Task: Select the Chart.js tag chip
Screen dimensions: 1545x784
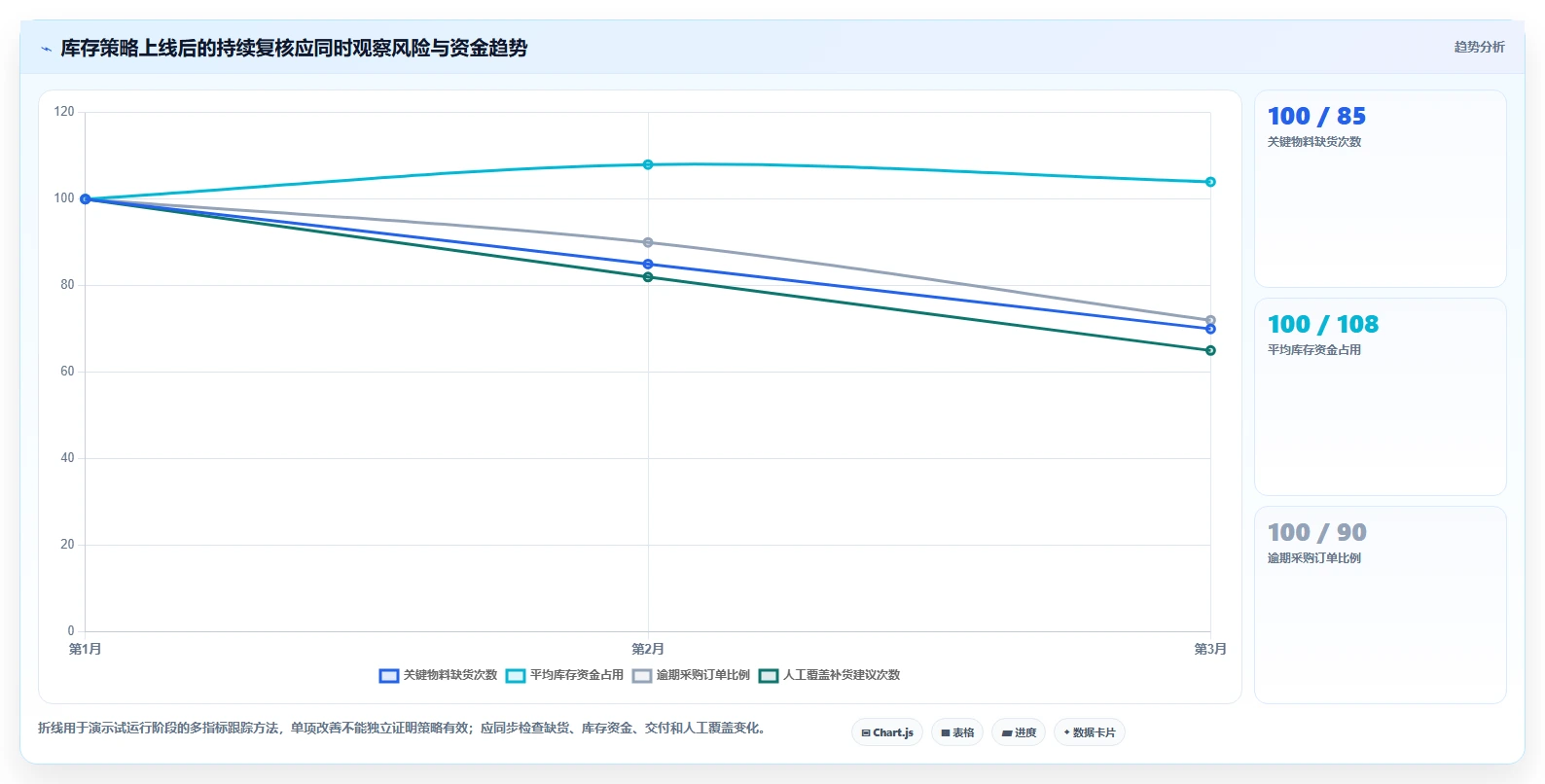Action: click(x=887, y=732)
